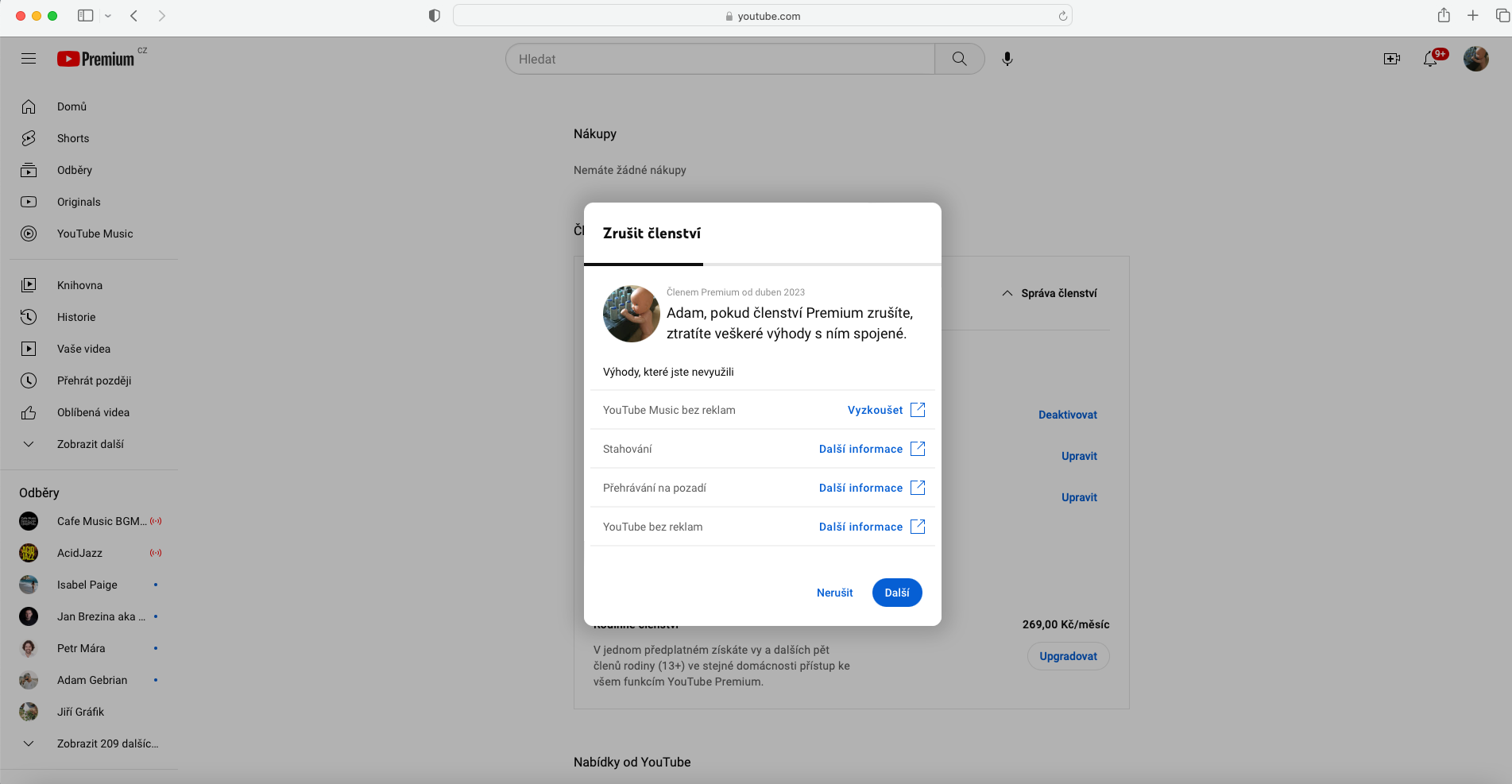
Task: Click the Safari page reload icon
Action: (x=1062, y=16)
